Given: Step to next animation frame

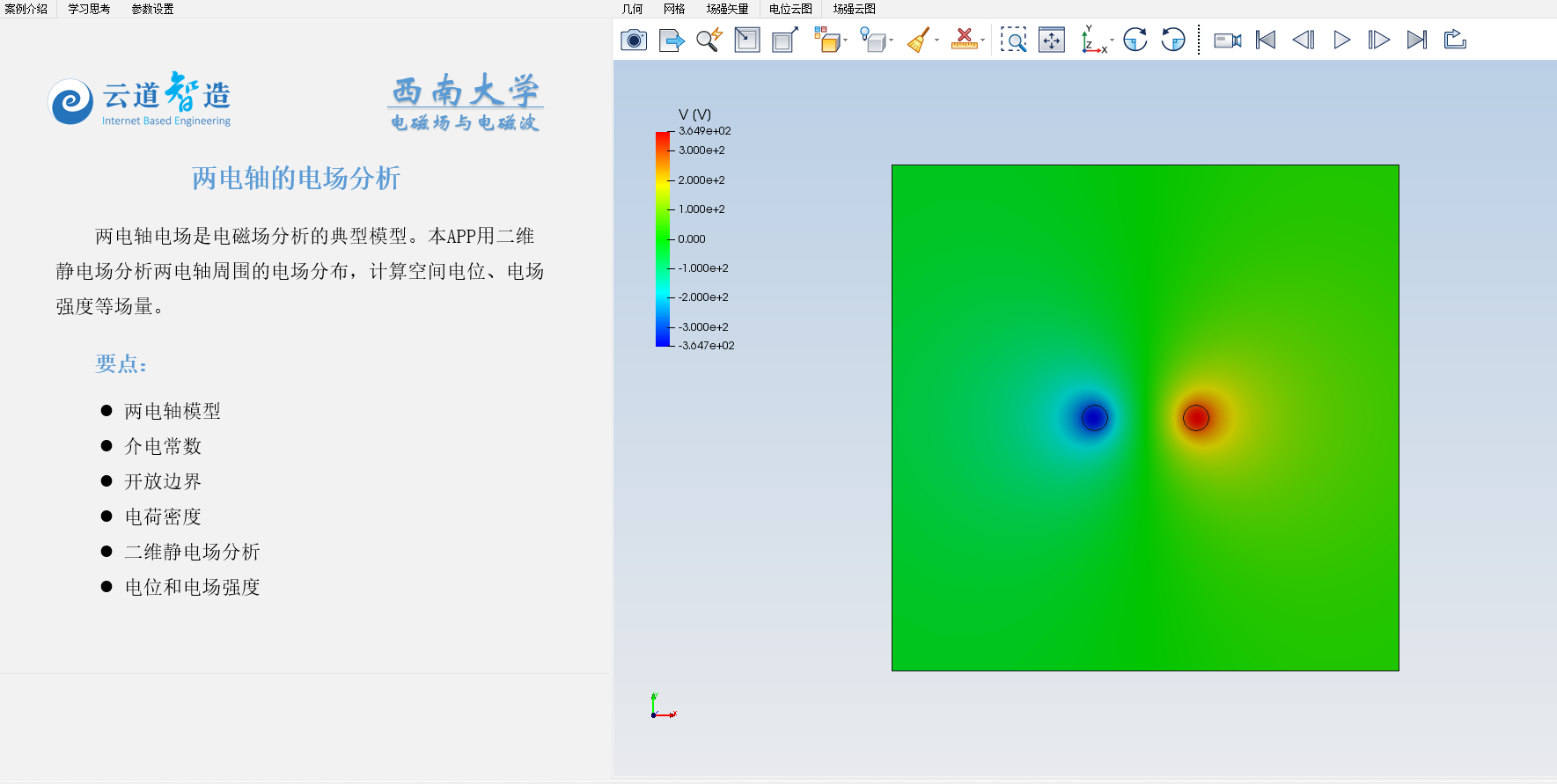Looking at the screenshot, I should [x=1379, y=40].
